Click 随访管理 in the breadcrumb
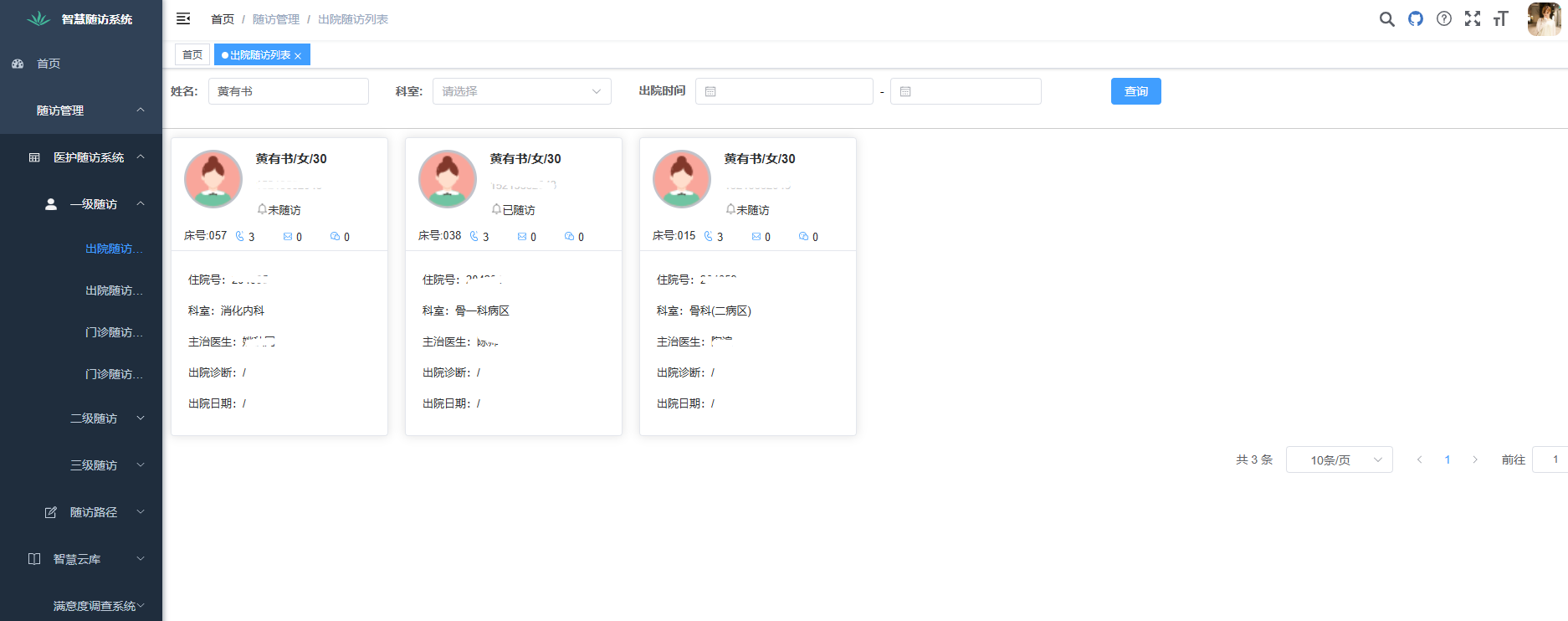 click(276, 19)
